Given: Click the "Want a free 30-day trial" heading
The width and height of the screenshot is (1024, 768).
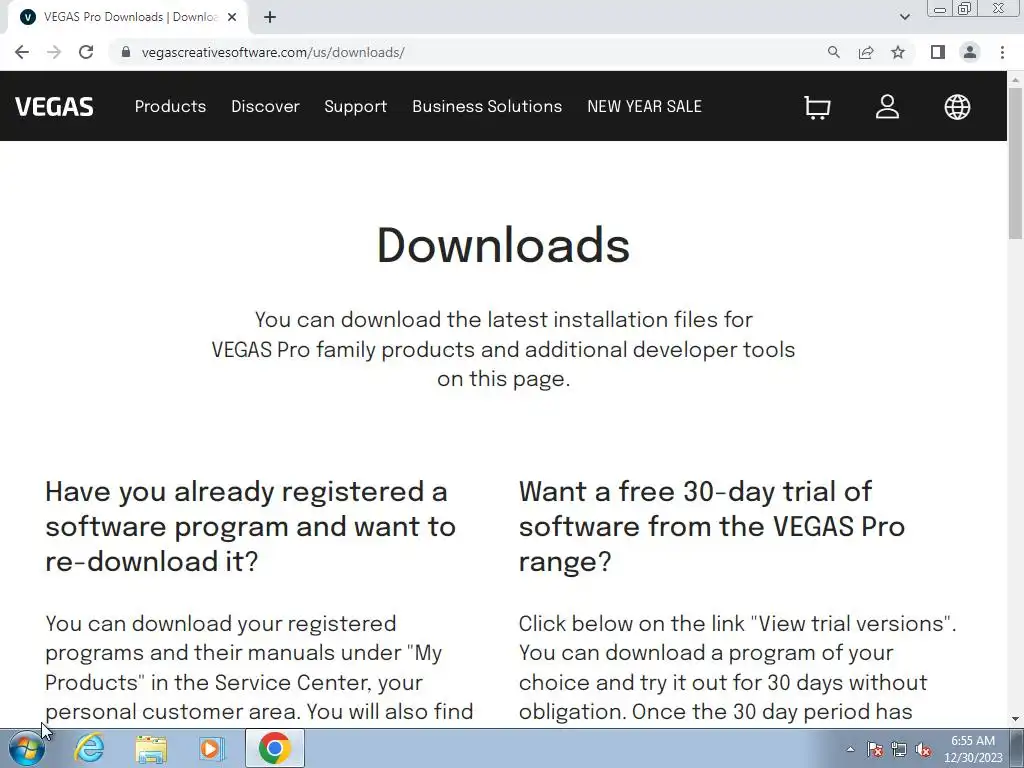Looking at the screenshot, I should [712, 526].
